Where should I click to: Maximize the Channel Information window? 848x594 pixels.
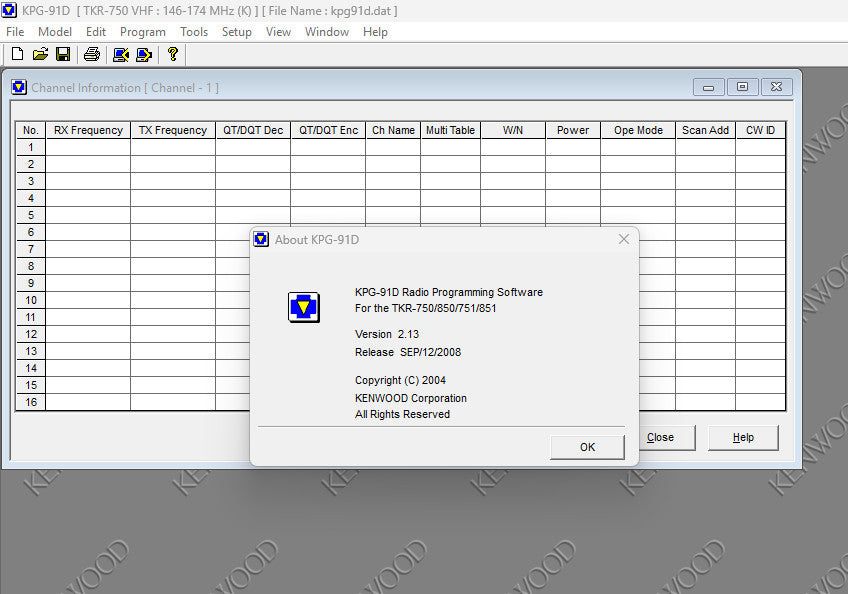pos(743,87)
